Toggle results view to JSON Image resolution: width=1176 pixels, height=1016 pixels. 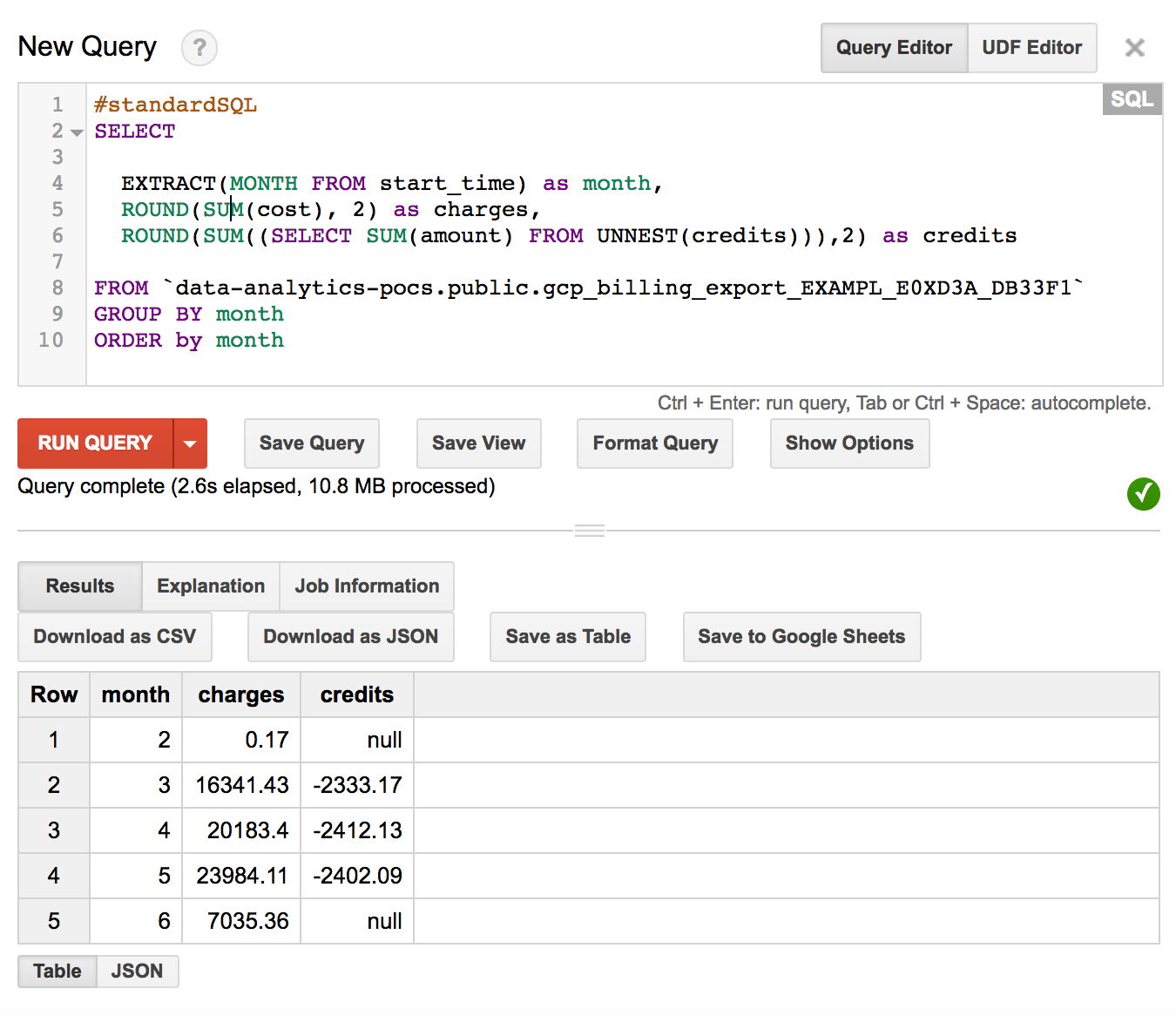click(138, 972)
